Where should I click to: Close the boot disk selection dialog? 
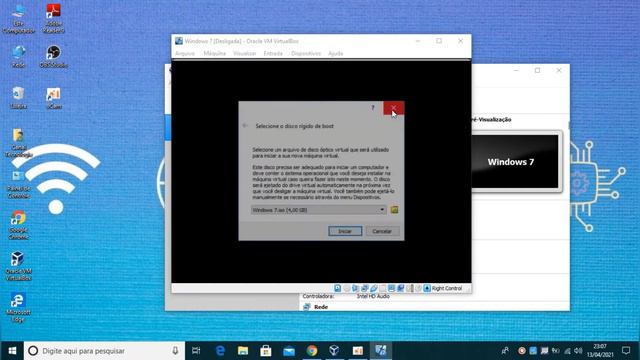393,108
